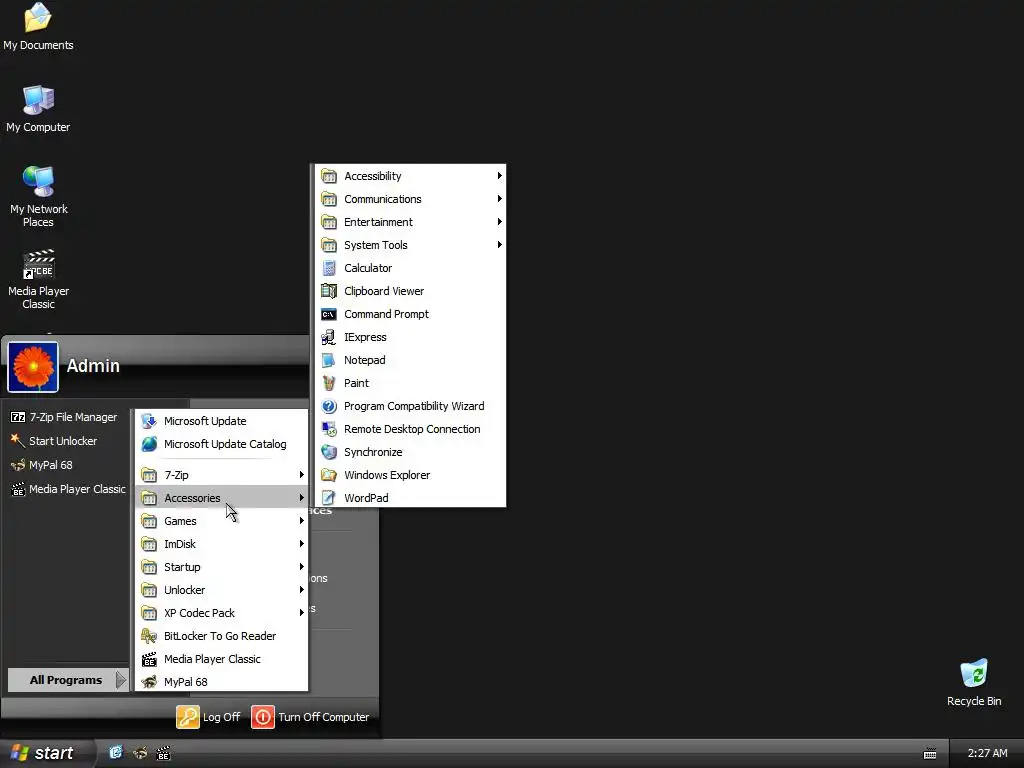Expand the Accessibility submenu
1024x768 pixels.
click(410, 176)
